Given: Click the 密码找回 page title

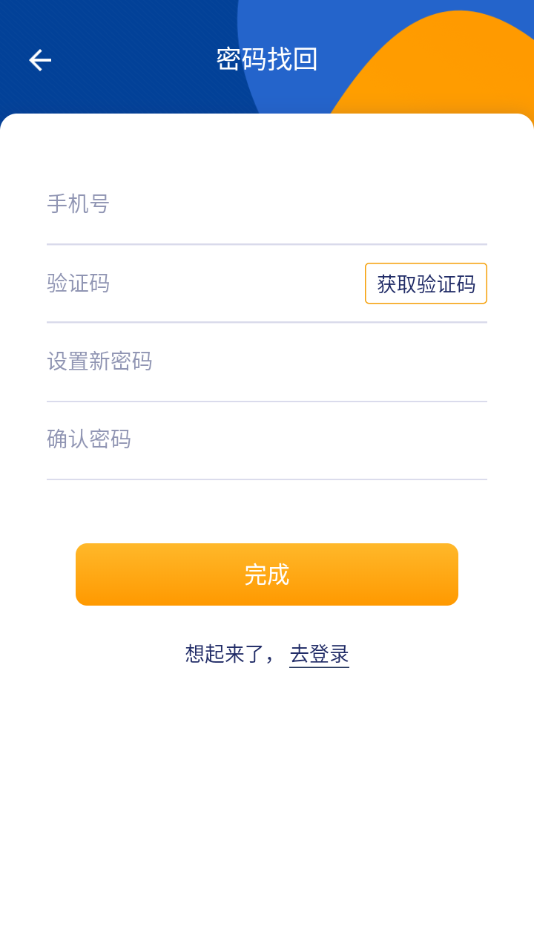Looking at the screenshot, I should [267, 59].
